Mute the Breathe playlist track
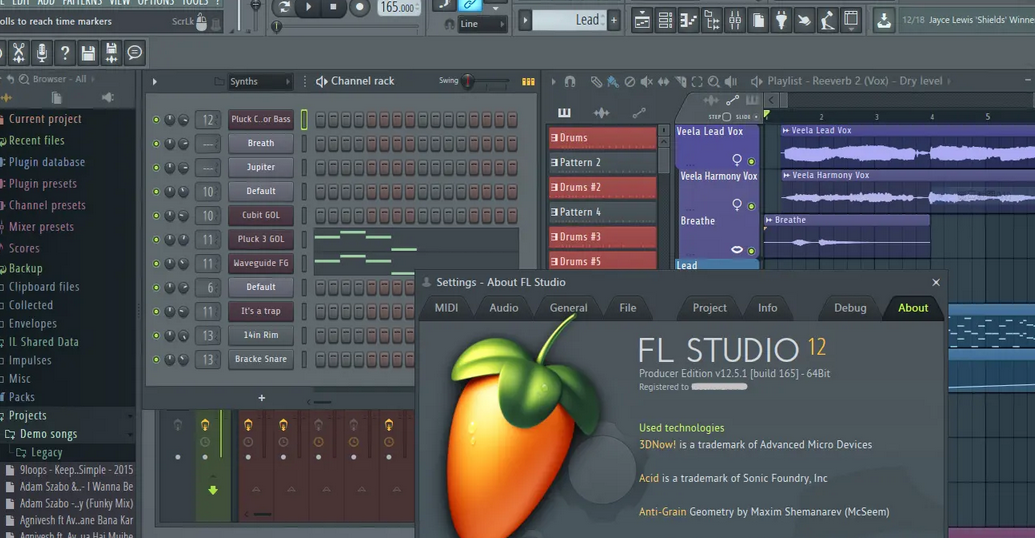 (751, 251)
